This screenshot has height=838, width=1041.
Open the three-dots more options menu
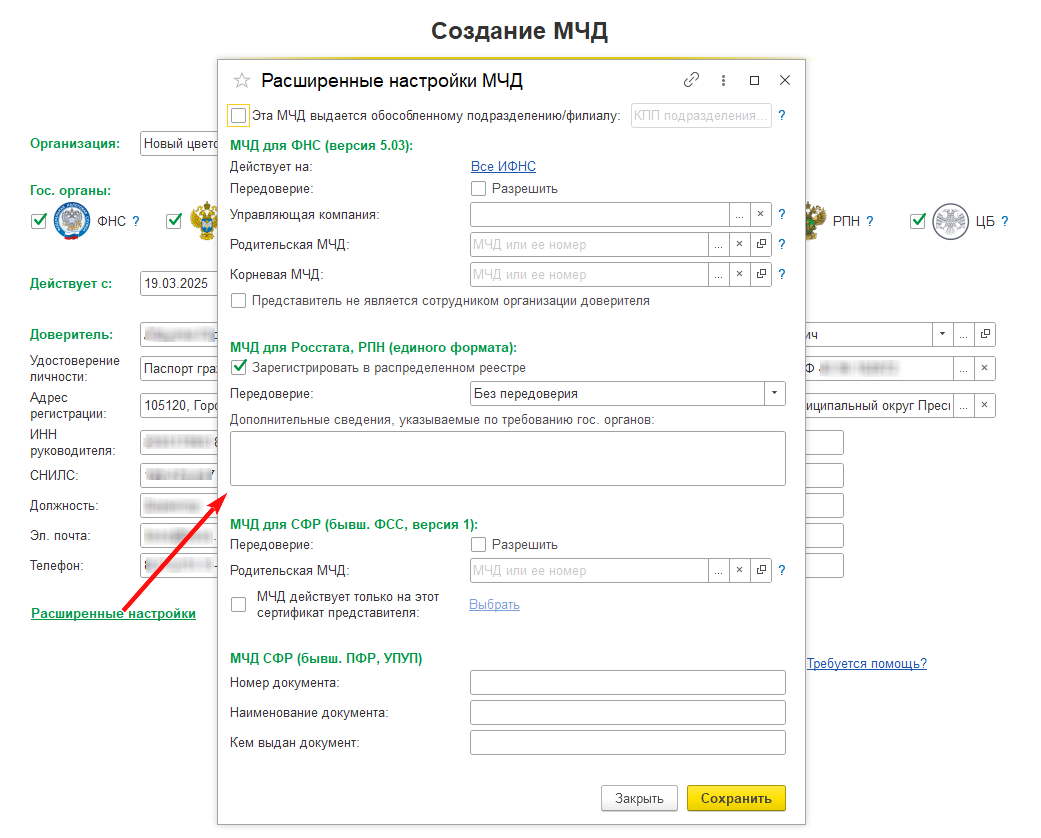(723, 80)
